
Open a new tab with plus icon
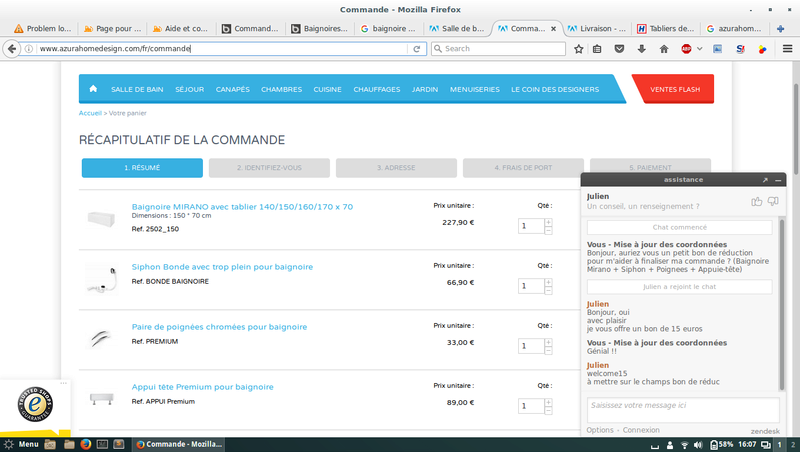(x=780, y=29)
